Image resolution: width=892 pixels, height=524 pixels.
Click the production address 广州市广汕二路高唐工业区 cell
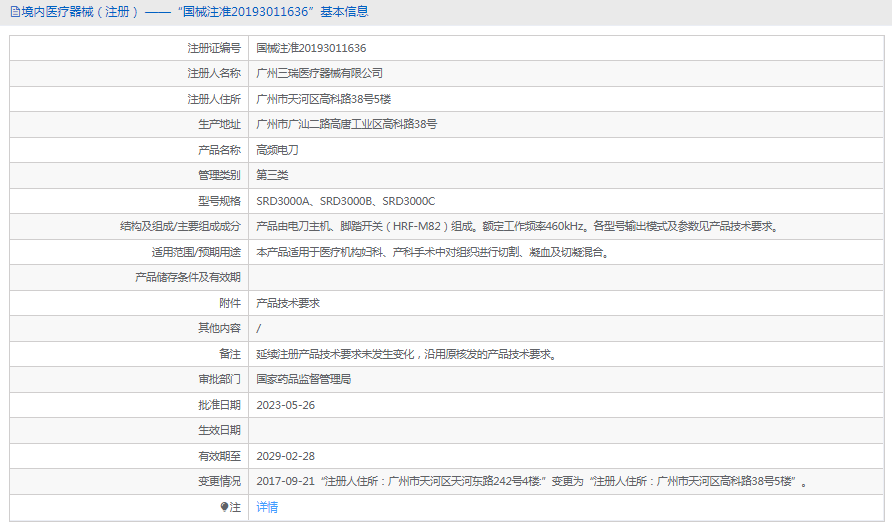point(346,124)
